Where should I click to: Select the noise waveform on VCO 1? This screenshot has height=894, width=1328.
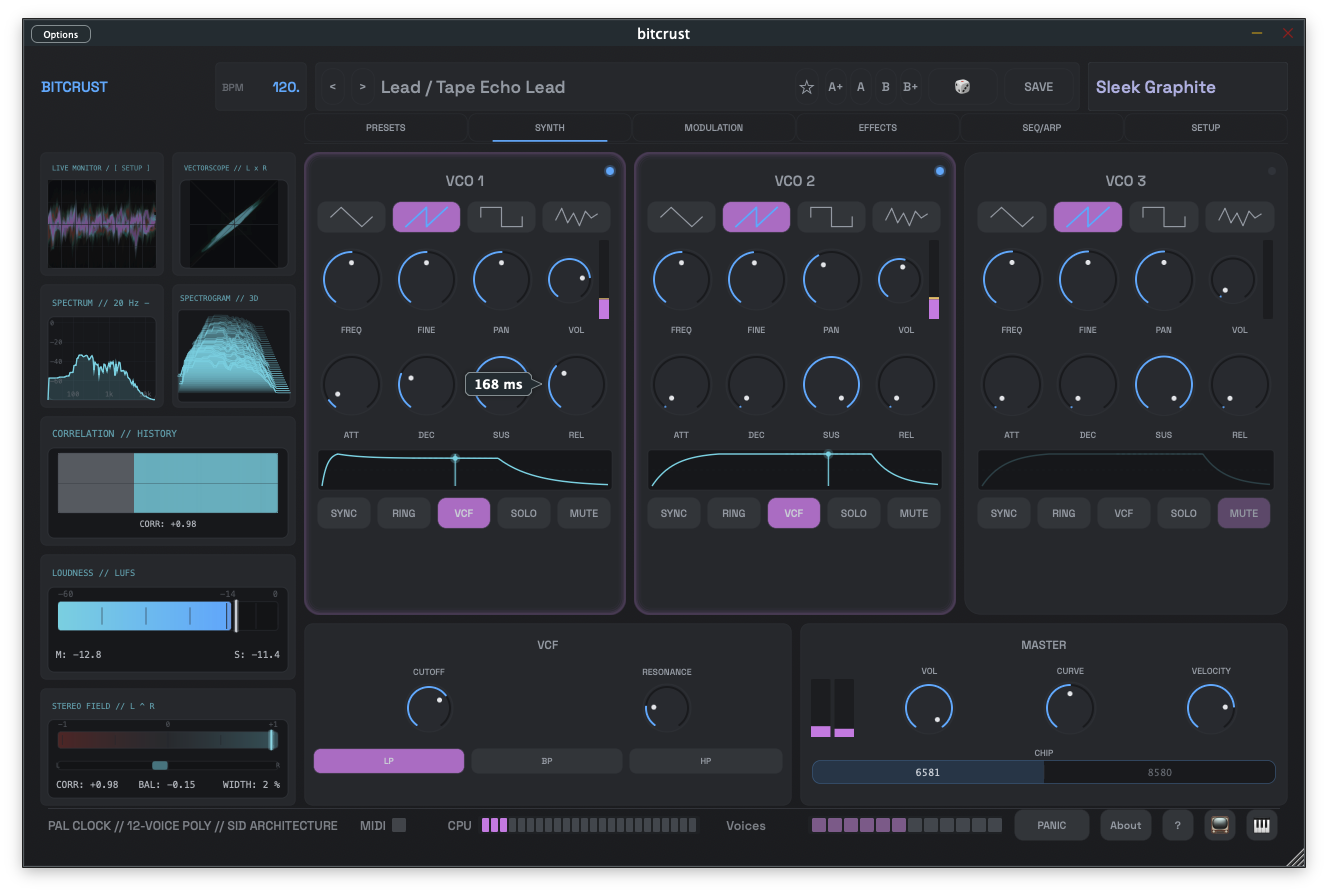pos(576,216)
